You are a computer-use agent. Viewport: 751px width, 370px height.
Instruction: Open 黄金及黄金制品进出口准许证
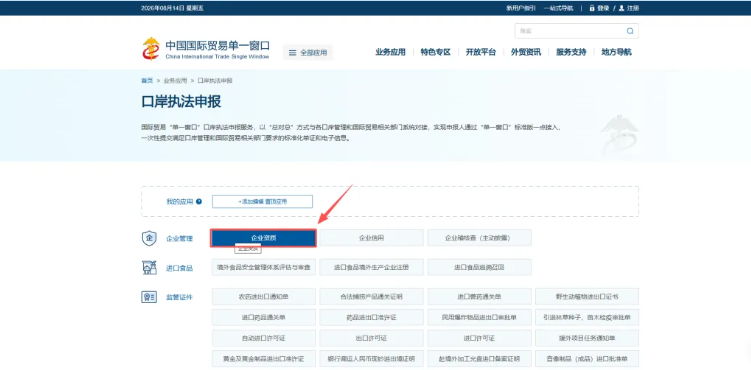pyautogui.click(x=264, y=359)
